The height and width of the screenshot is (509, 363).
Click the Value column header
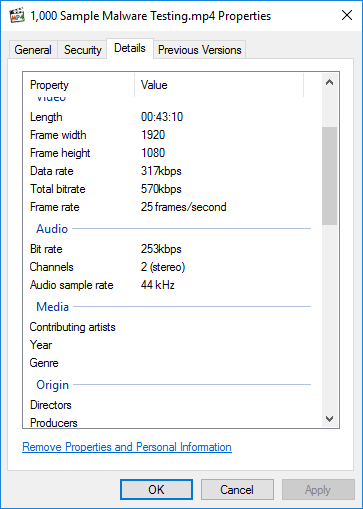tap(219, 85)
